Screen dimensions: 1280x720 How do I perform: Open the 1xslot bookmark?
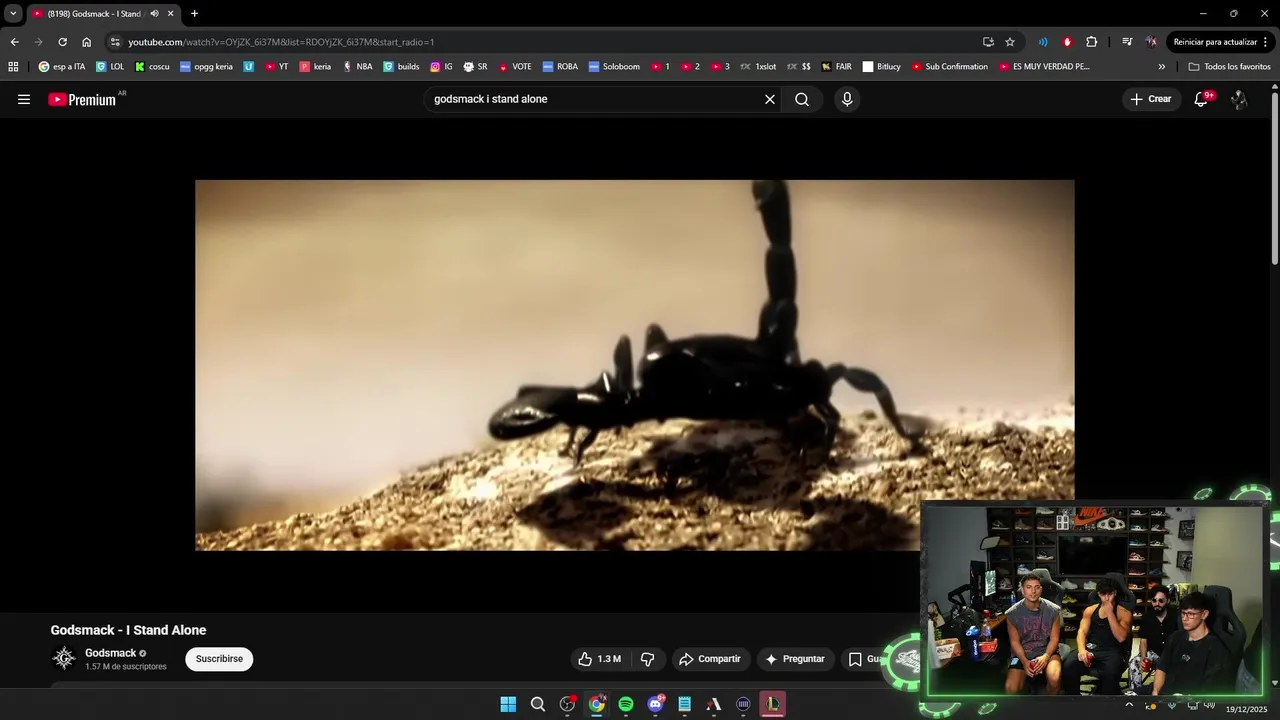(757, 67)
